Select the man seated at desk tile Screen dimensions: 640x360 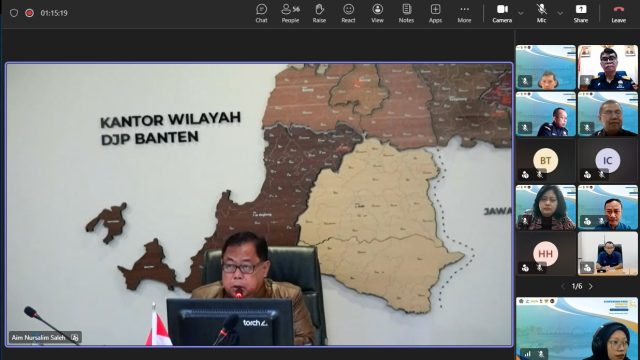(608, 253)
